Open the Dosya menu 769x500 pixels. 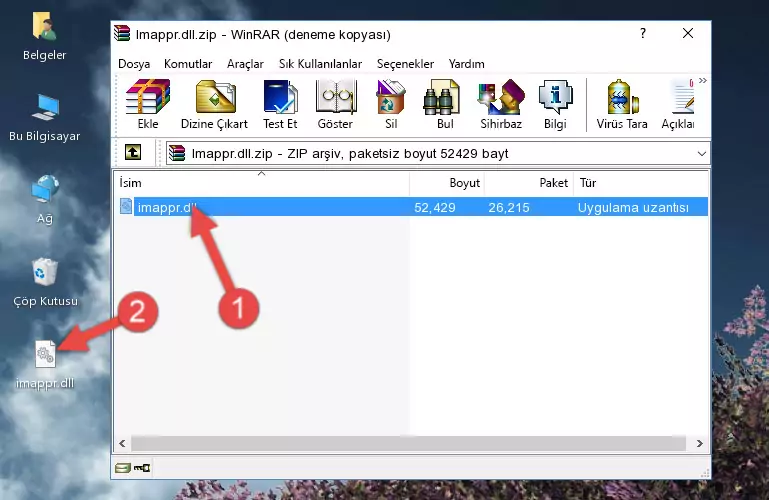tap(134, 64)
